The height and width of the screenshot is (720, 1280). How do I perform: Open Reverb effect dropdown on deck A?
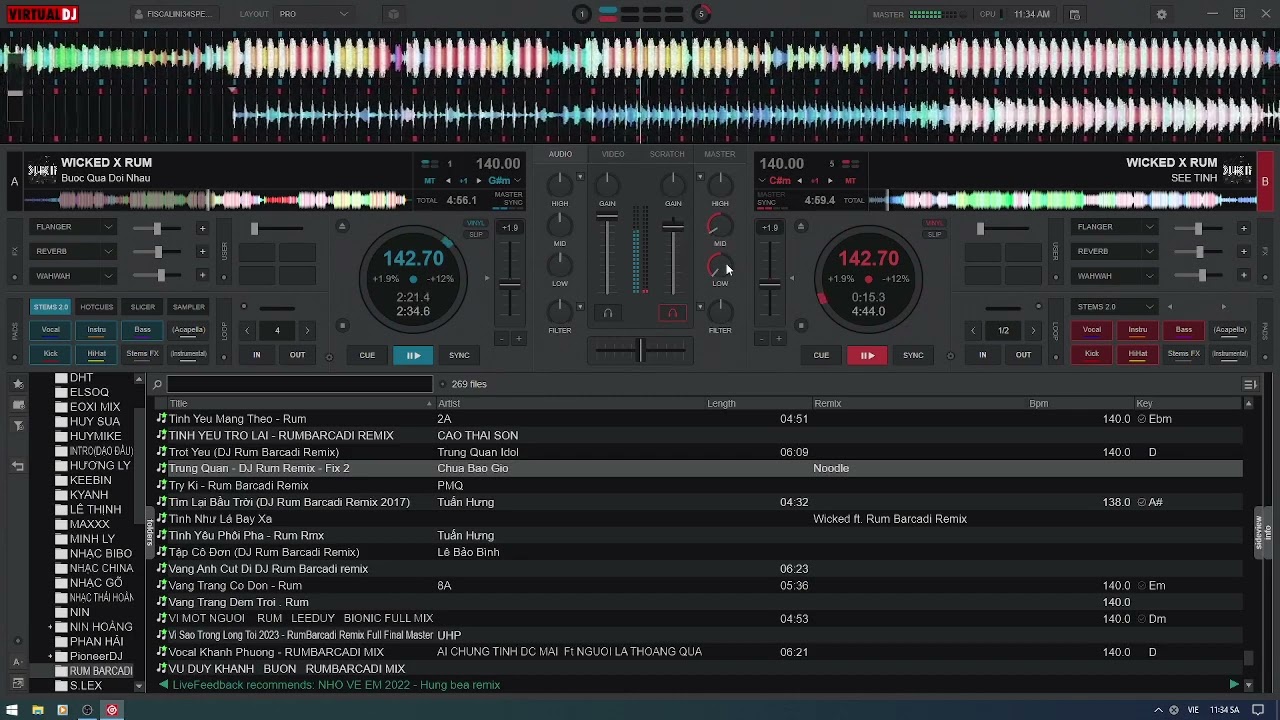(73, 251)
